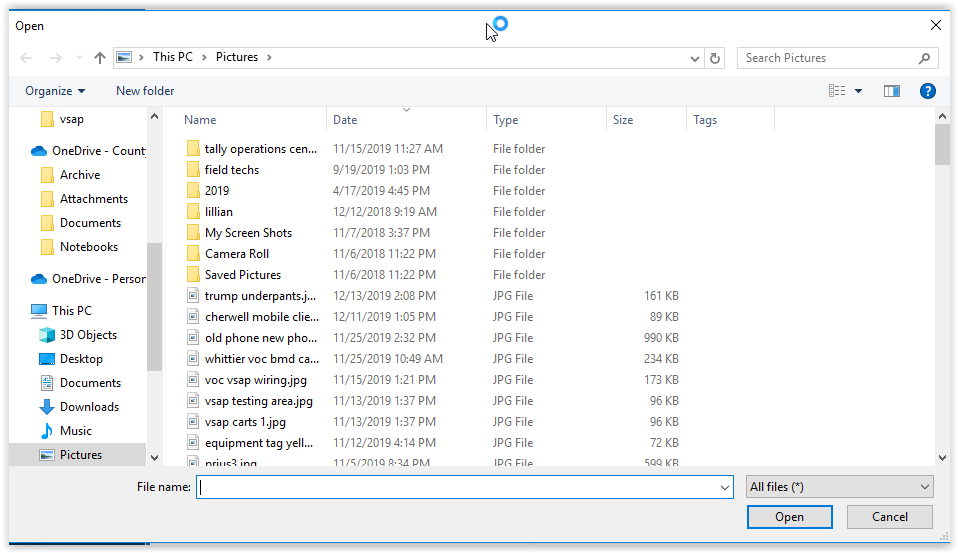Click the Desktop icon in sidebar
Viewport: 958px width, 553px height.
coord(47,359)
